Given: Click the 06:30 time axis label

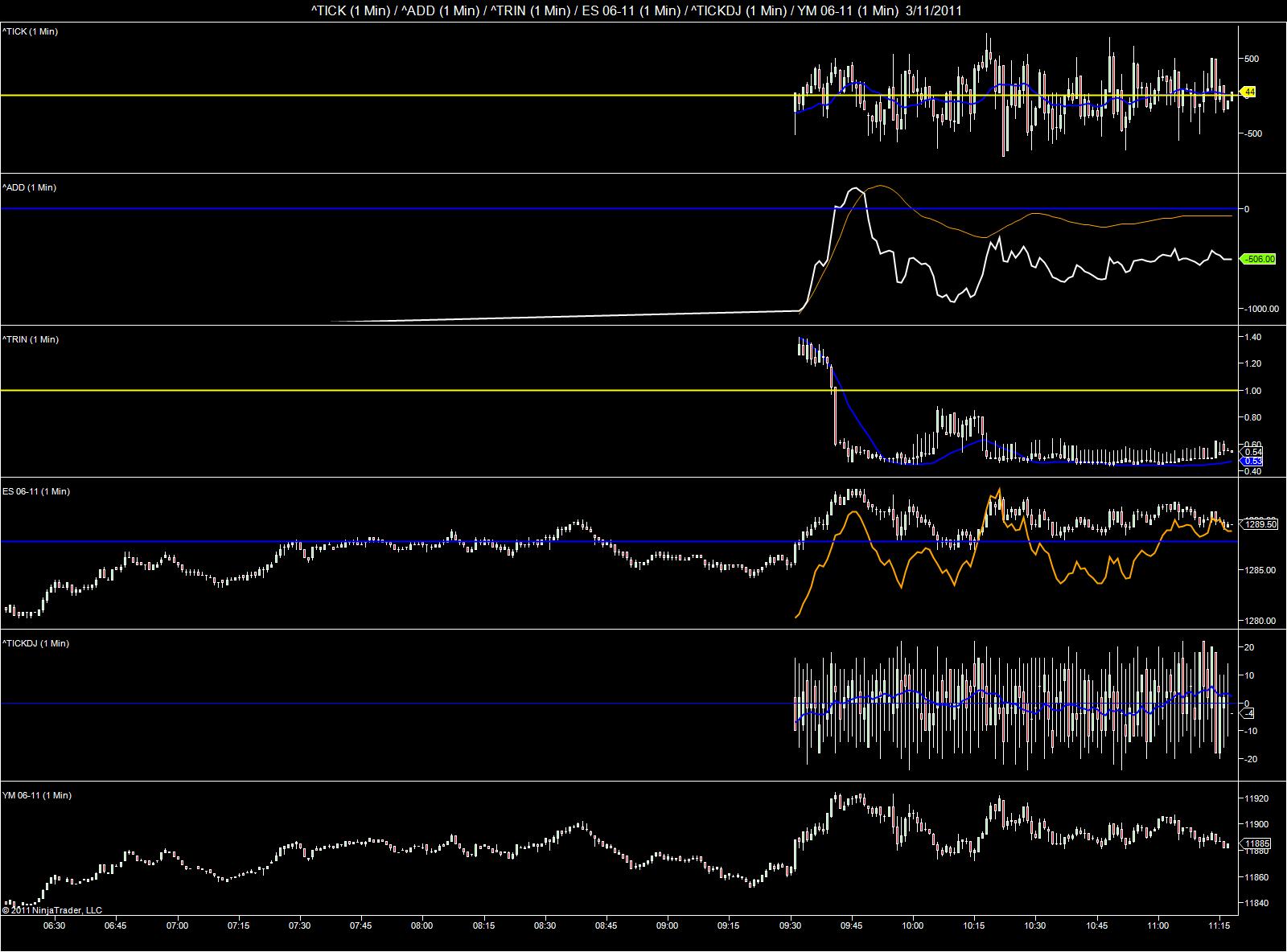Looking at the screenshot, I should point(55,925).
